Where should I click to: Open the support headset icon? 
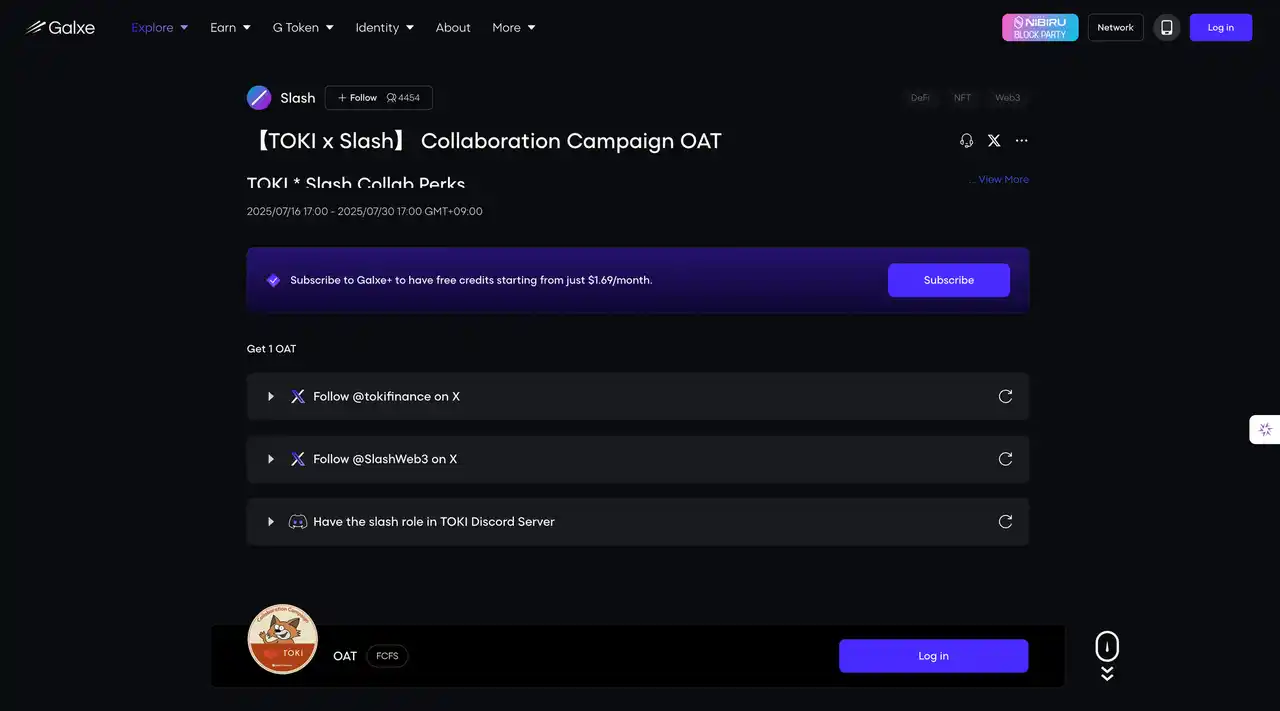coord(966,141)
